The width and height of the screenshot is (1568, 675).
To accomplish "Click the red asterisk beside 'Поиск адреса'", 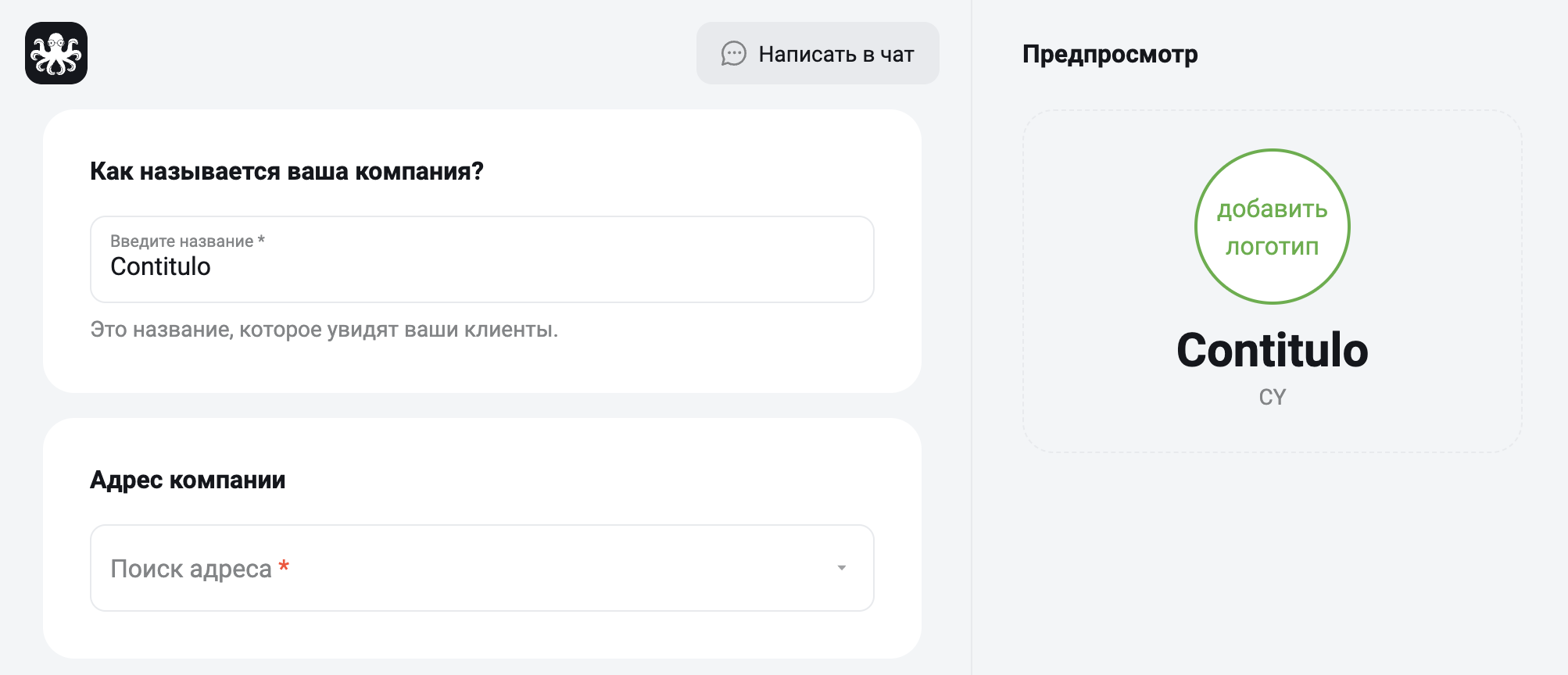I will point(284,566).
